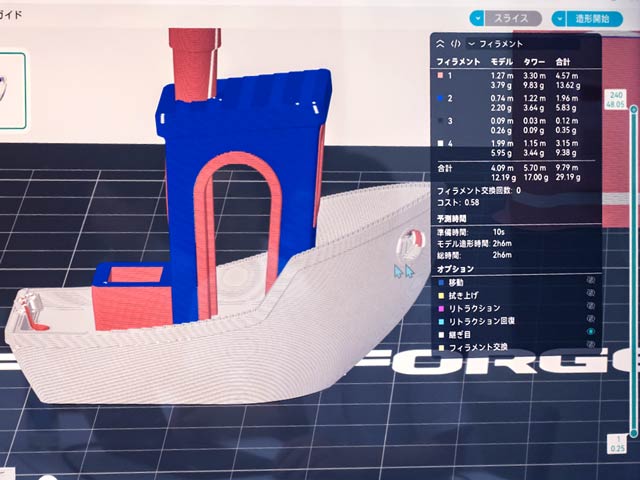640x480 pixels.
Task: Click the 13.62 g weight value
Action: pyautogui.click(x=568, y=86)
